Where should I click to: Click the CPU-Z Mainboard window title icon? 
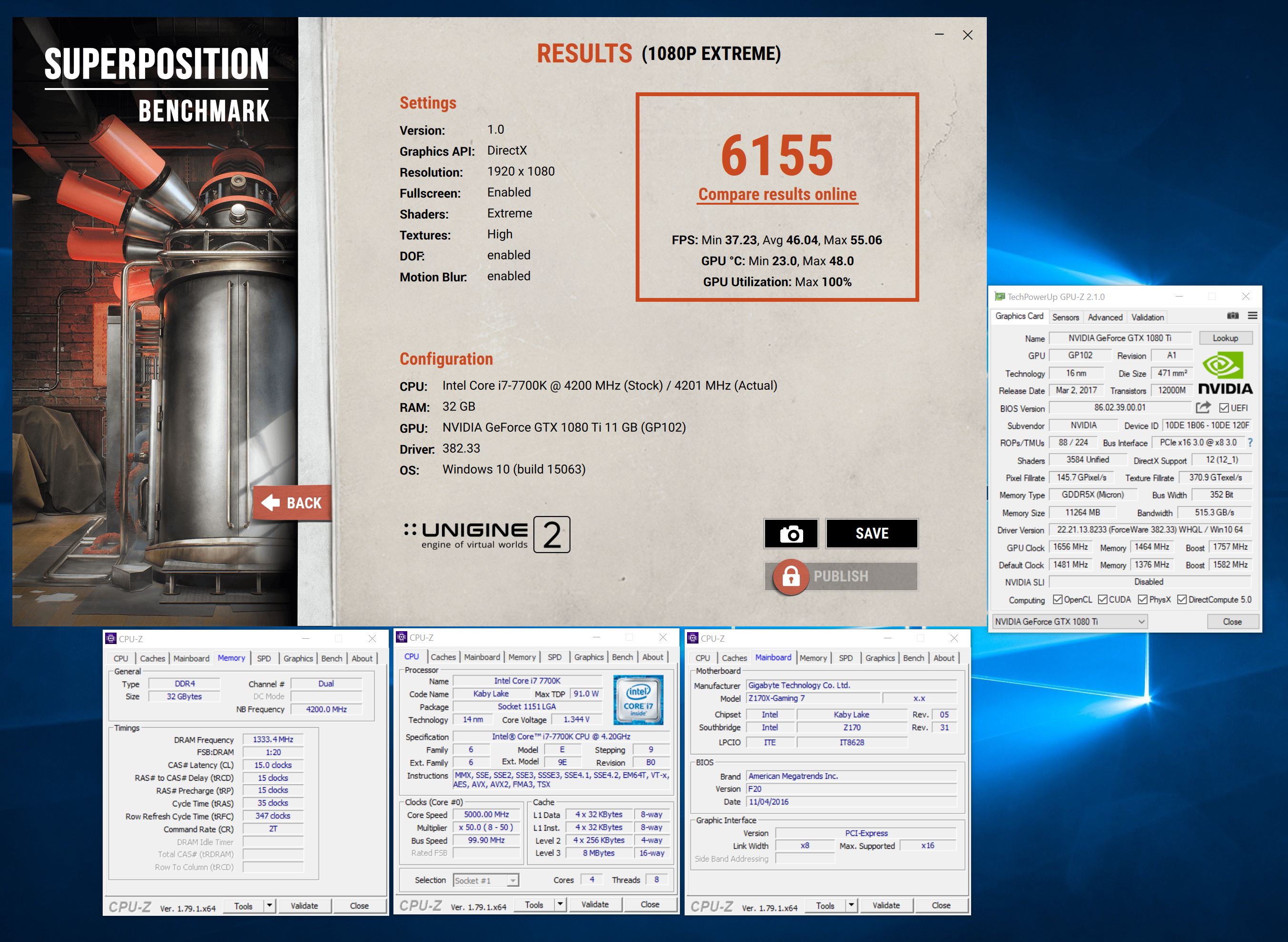[x=693, y=638]
